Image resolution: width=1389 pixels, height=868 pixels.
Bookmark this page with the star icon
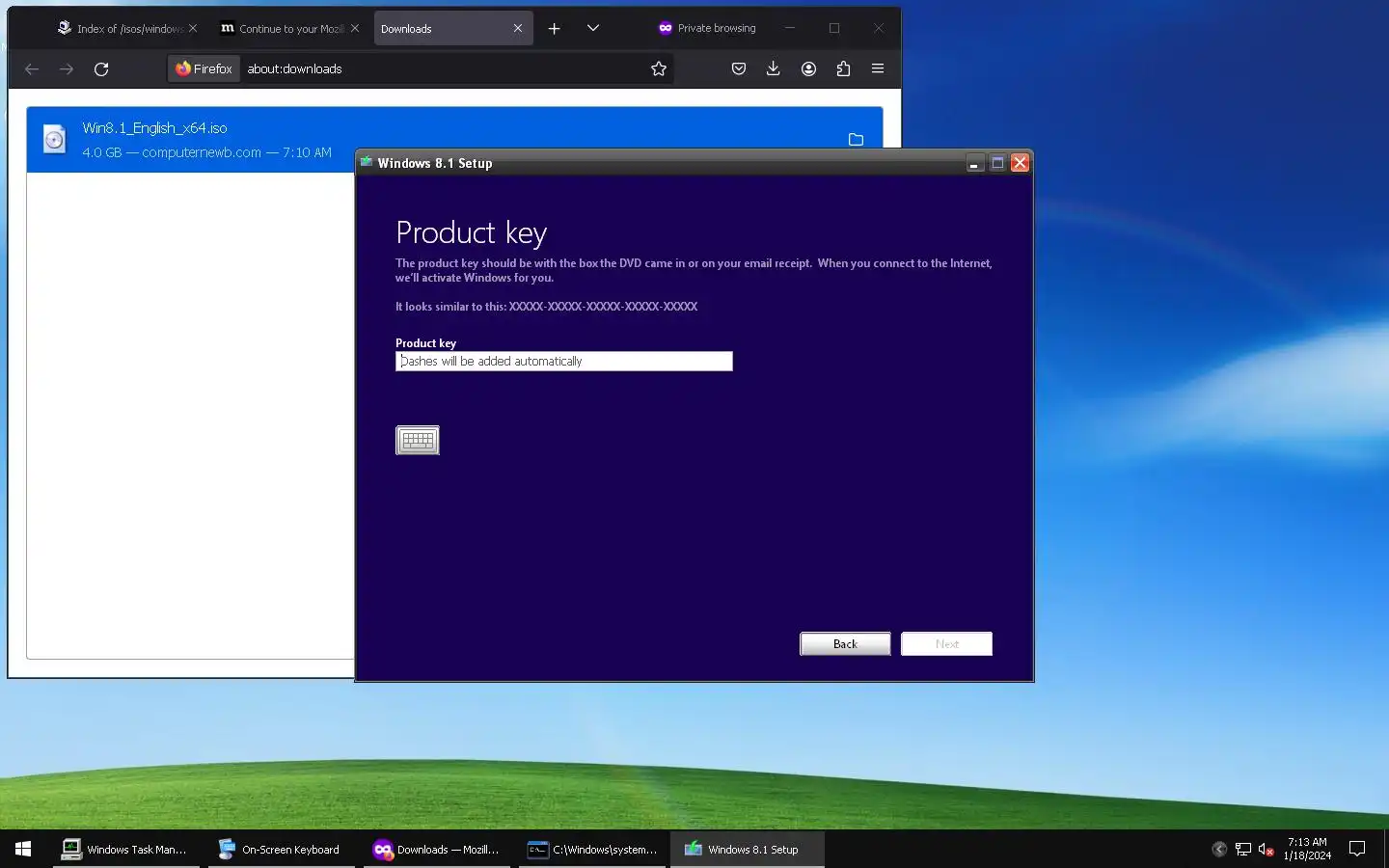click(x=659, y=68)
